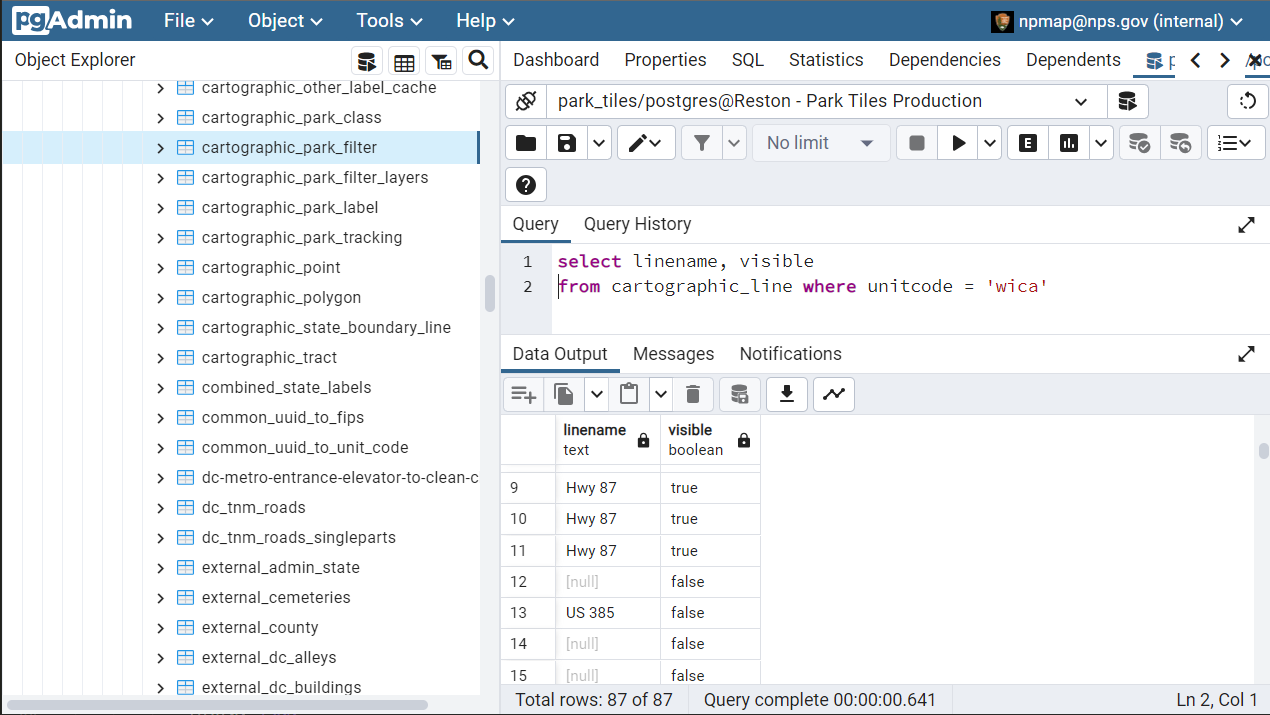This screenshot has height=715, width=1270.
Task: Open the Object menu
Action: tap(285, 21)
